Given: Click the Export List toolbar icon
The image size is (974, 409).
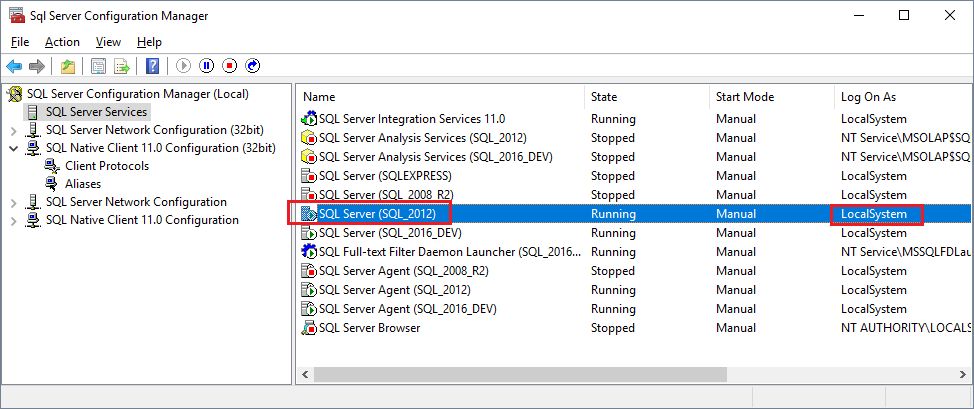Looking at the screenshot, I should 121,66.
